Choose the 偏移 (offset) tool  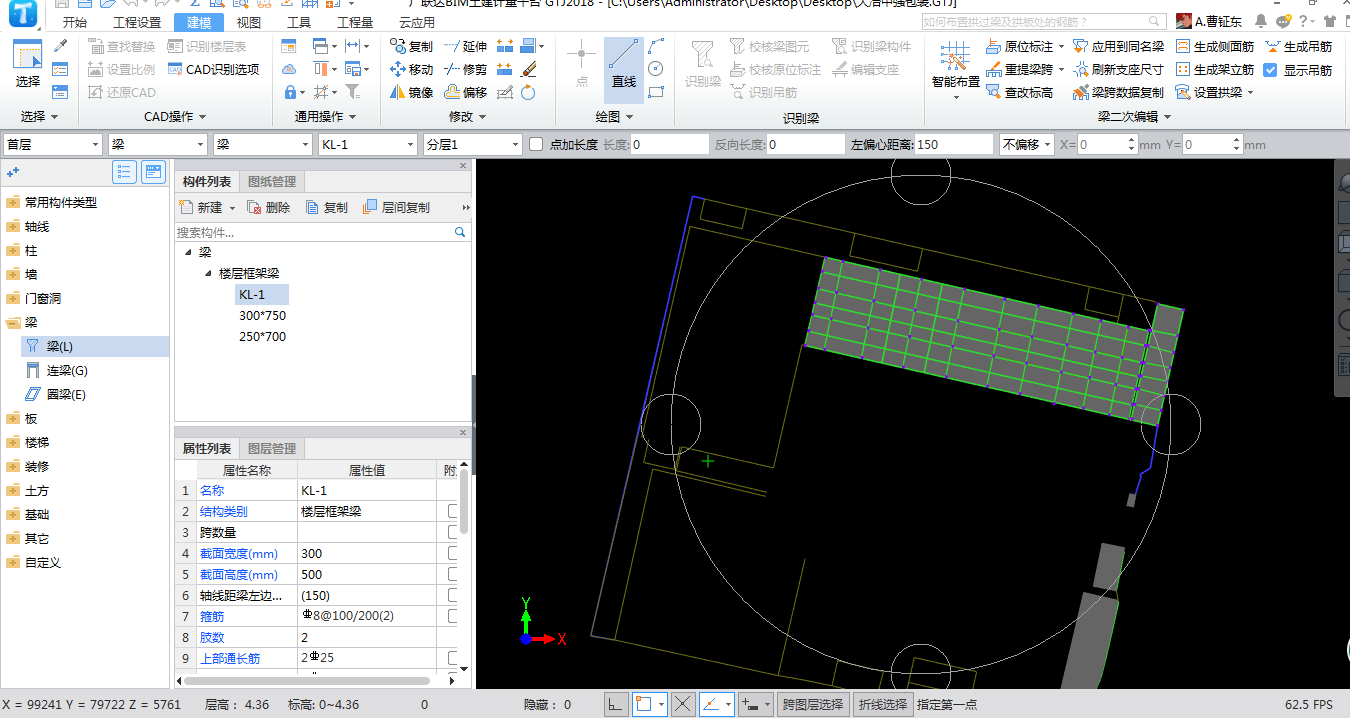[465, 92]
